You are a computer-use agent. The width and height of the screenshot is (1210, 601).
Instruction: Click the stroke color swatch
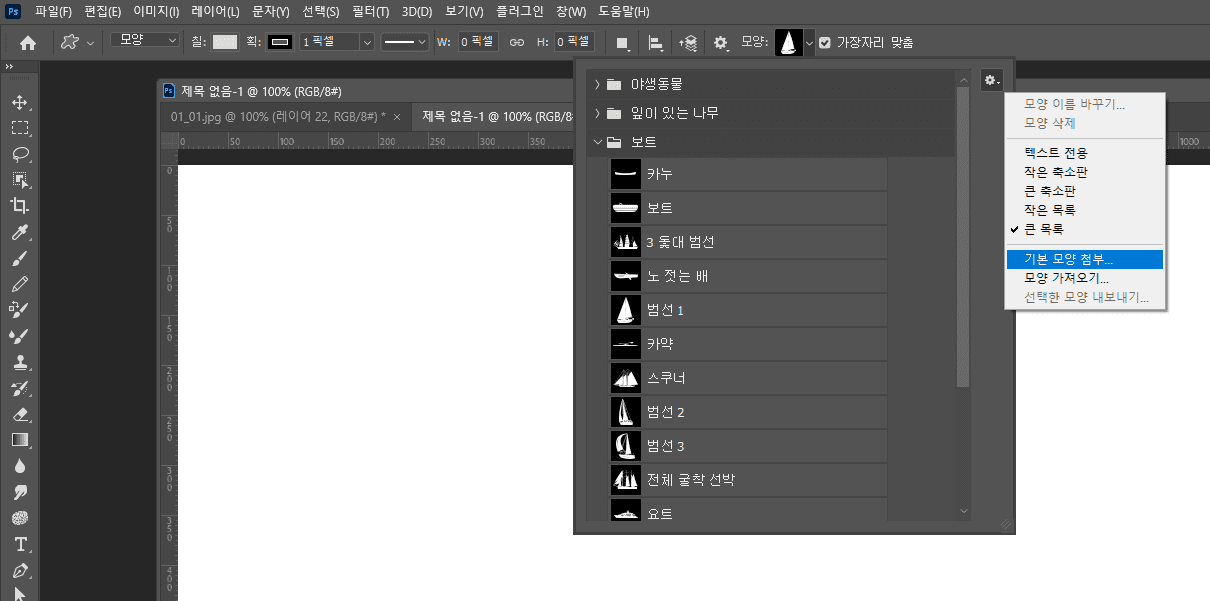(x=281, y=42)
